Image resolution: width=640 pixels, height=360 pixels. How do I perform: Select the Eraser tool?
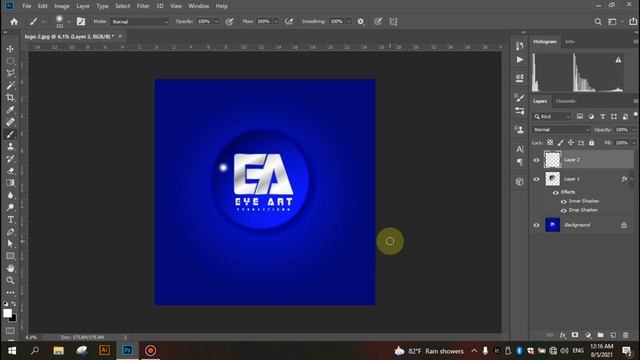(10, 171)
